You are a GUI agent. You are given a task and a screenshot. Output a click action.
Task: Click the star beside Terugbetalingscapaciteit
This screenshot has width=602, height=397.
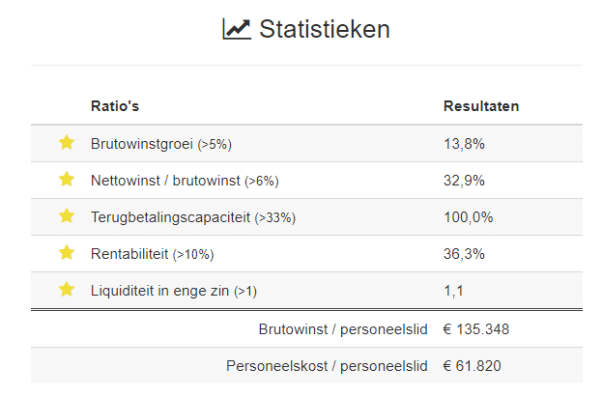(x=66, y=216)
